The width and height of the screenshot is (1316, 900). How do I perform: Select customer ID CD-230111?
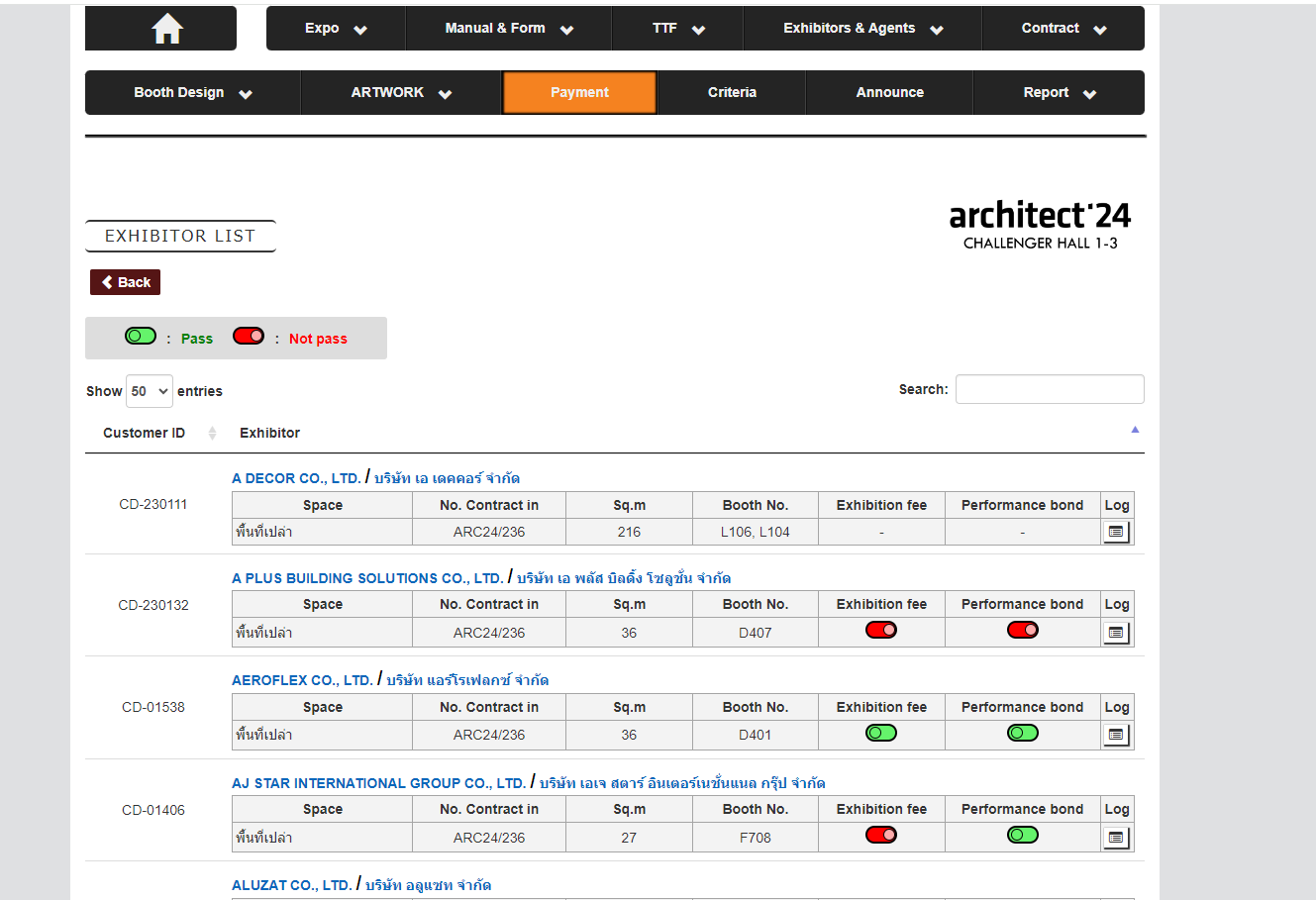click(x=153, y=504)
